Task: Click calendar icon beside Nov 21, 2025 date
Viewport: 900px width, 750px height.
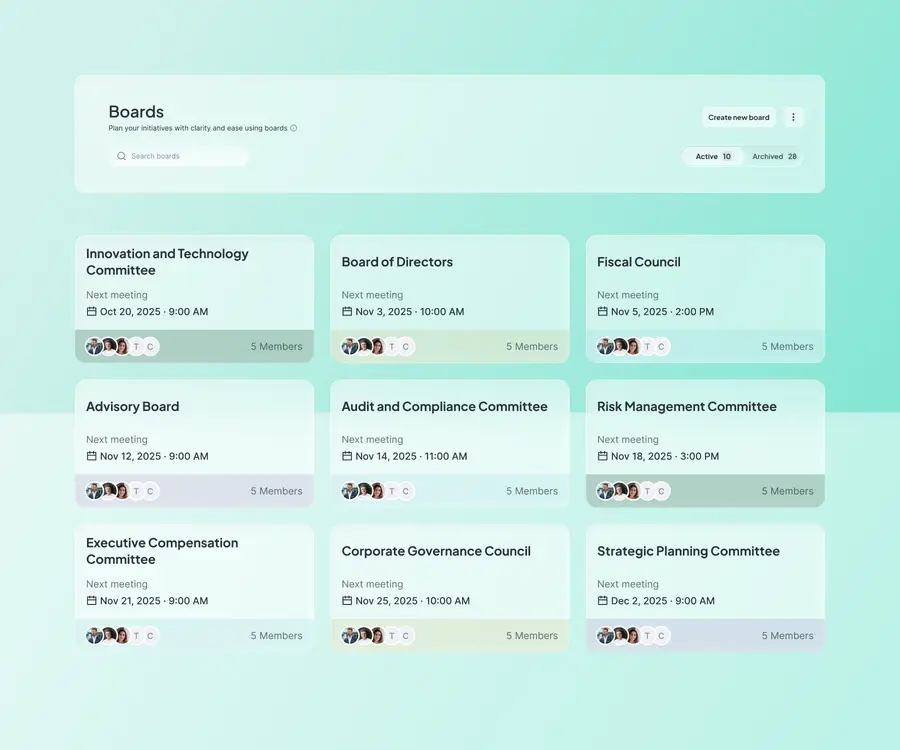Action: [x=91, y=600]
